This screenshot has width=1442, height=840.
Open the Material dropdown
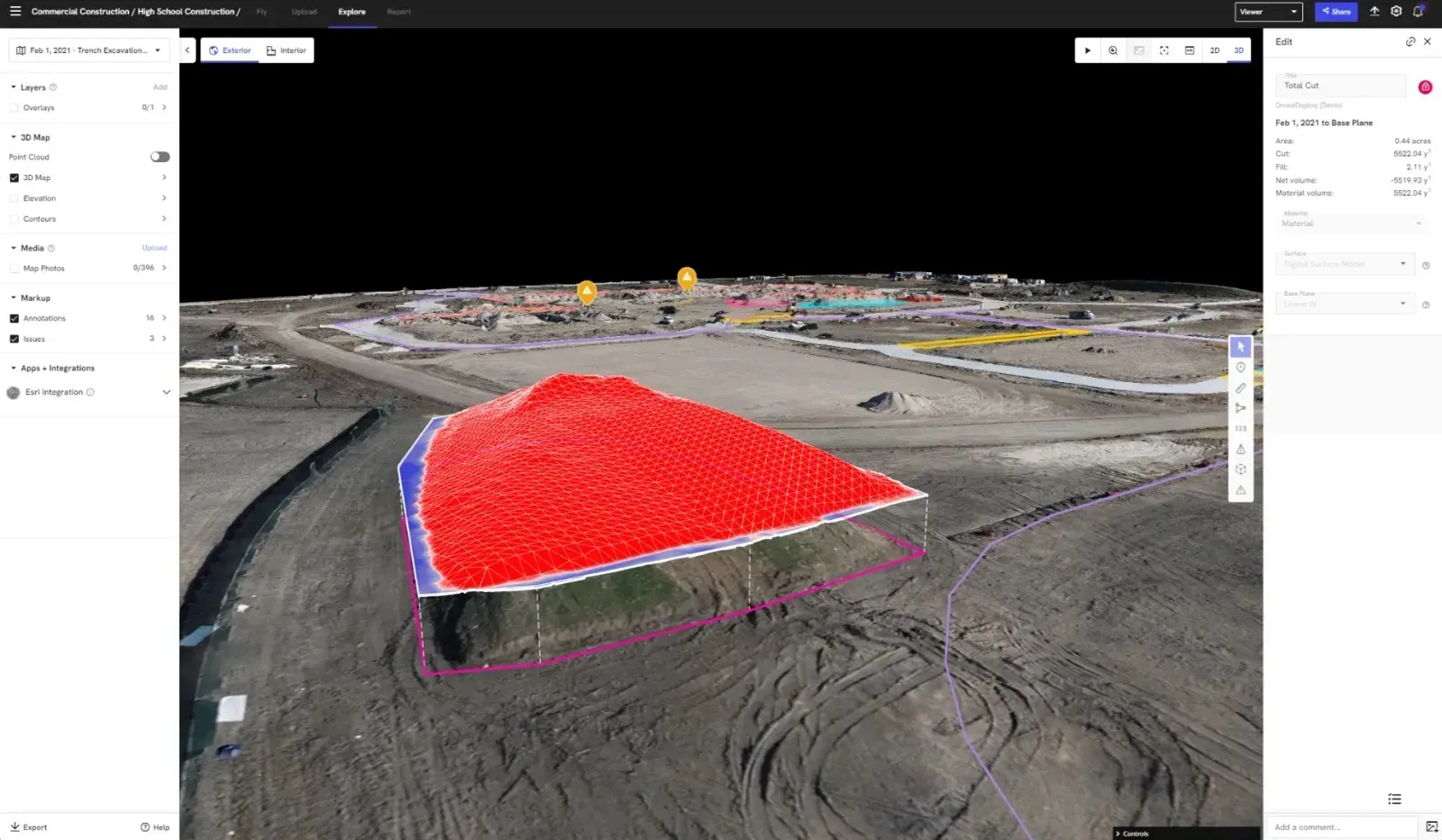click(x=1352, y=222)
